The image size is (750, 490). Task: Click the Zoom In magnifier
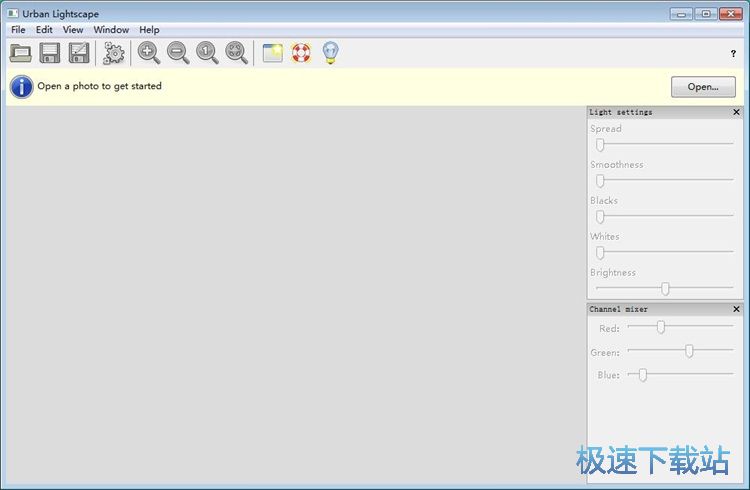point(148,53)
